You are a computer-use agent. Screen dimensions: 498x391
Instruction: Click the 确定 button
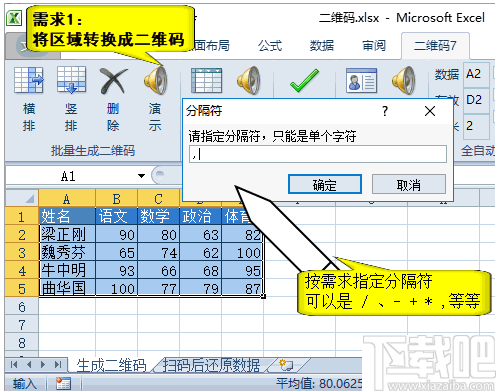tap(325, 184)
